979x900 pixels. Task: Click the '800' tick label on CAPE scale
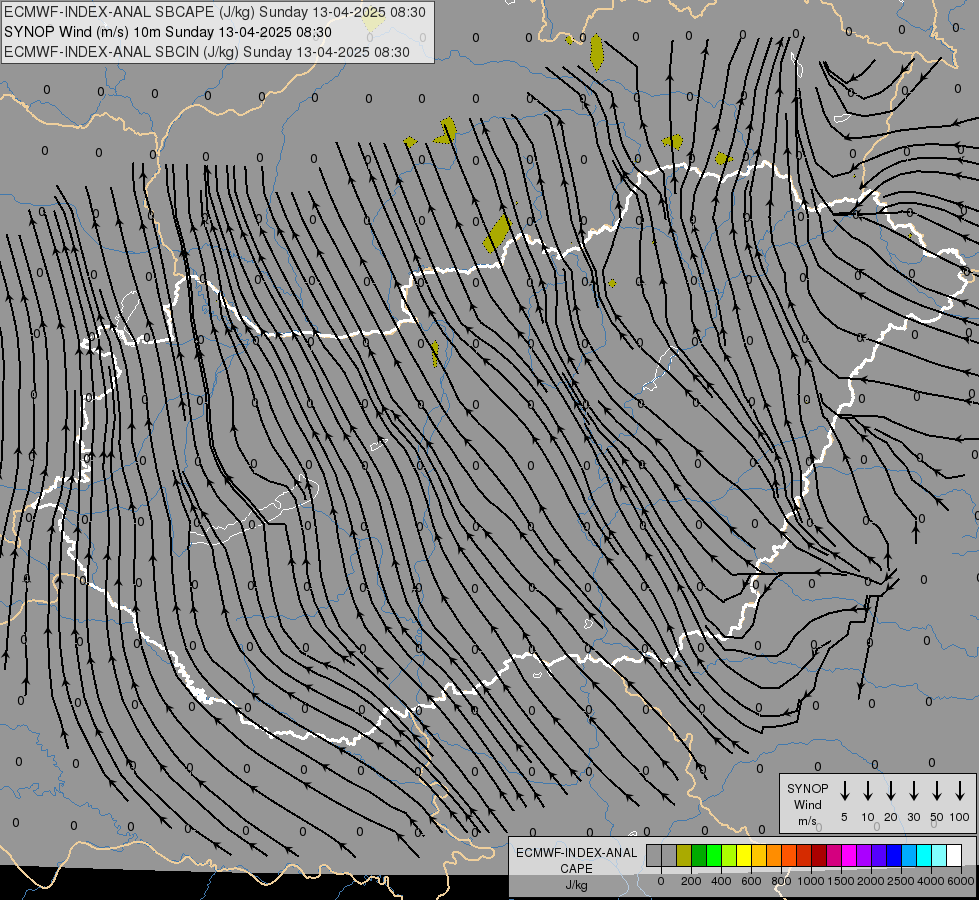pos(781,881)
